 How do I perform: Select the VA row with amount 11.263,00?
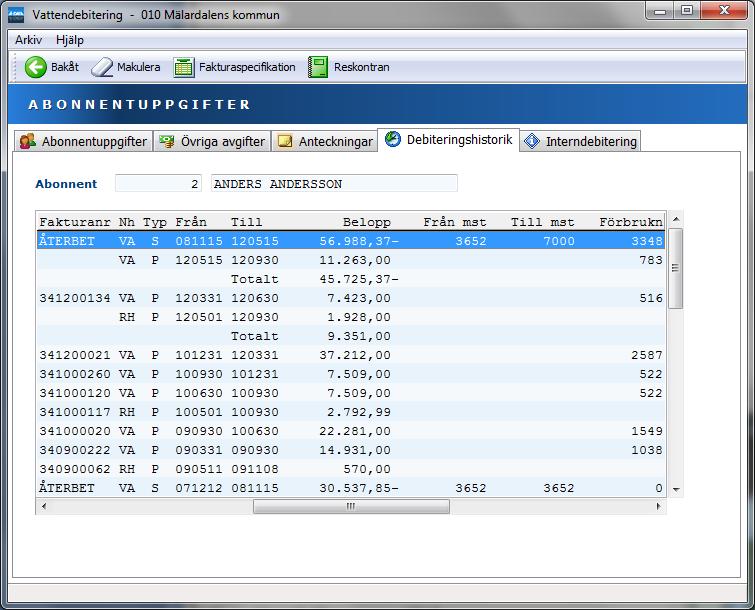tap(351, 260)
